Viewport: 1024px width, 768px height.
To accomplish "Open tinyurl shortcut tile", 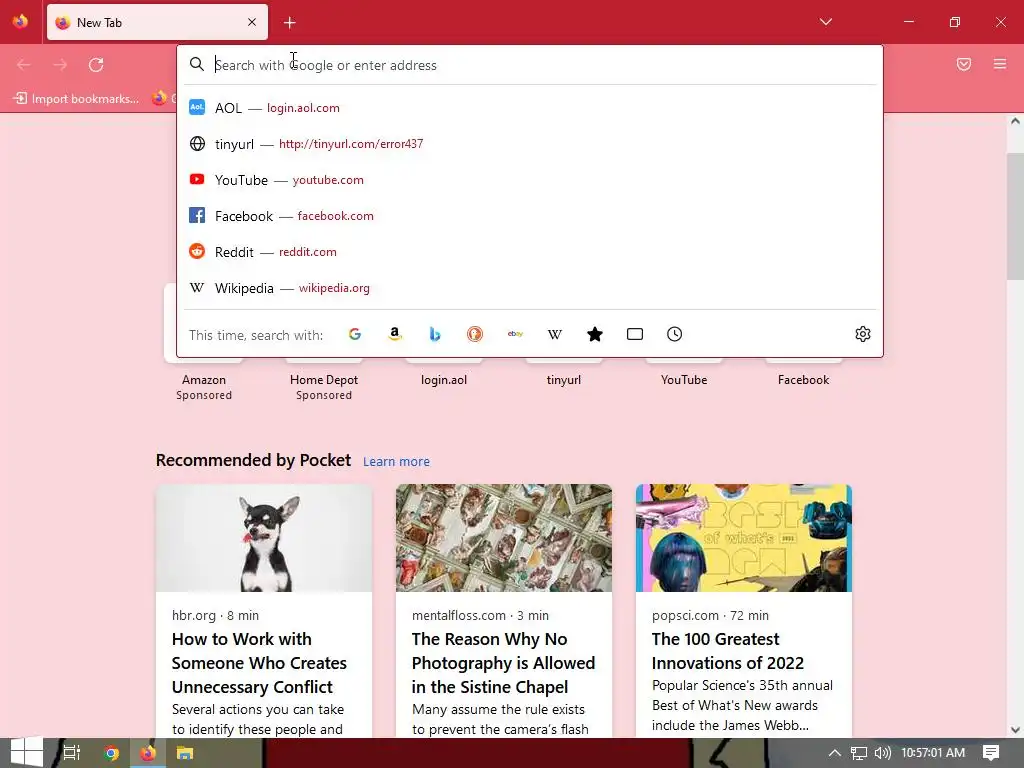I will (x=564, y=379).
